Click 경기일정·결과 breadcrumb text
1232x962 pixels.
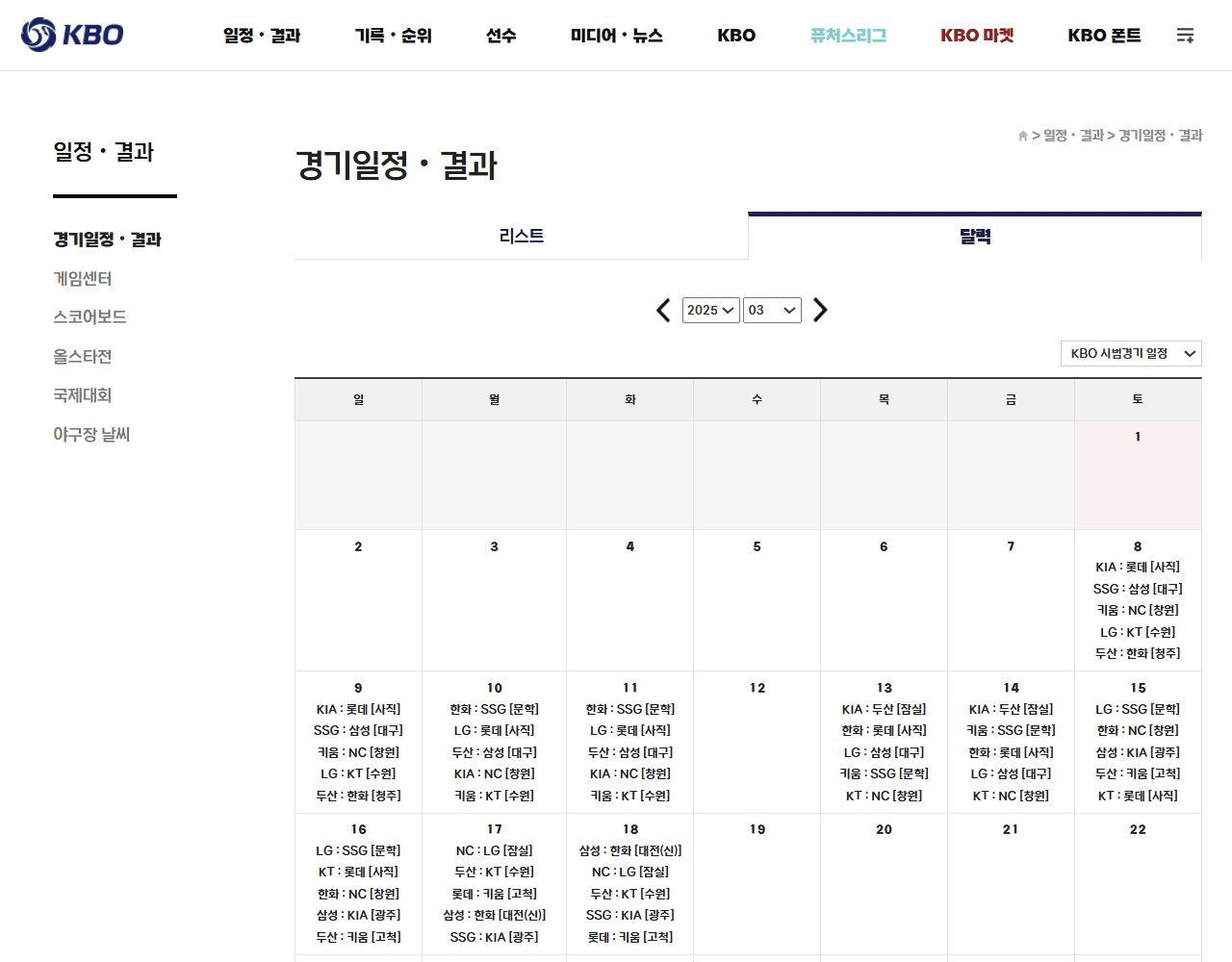point(1161,136)
